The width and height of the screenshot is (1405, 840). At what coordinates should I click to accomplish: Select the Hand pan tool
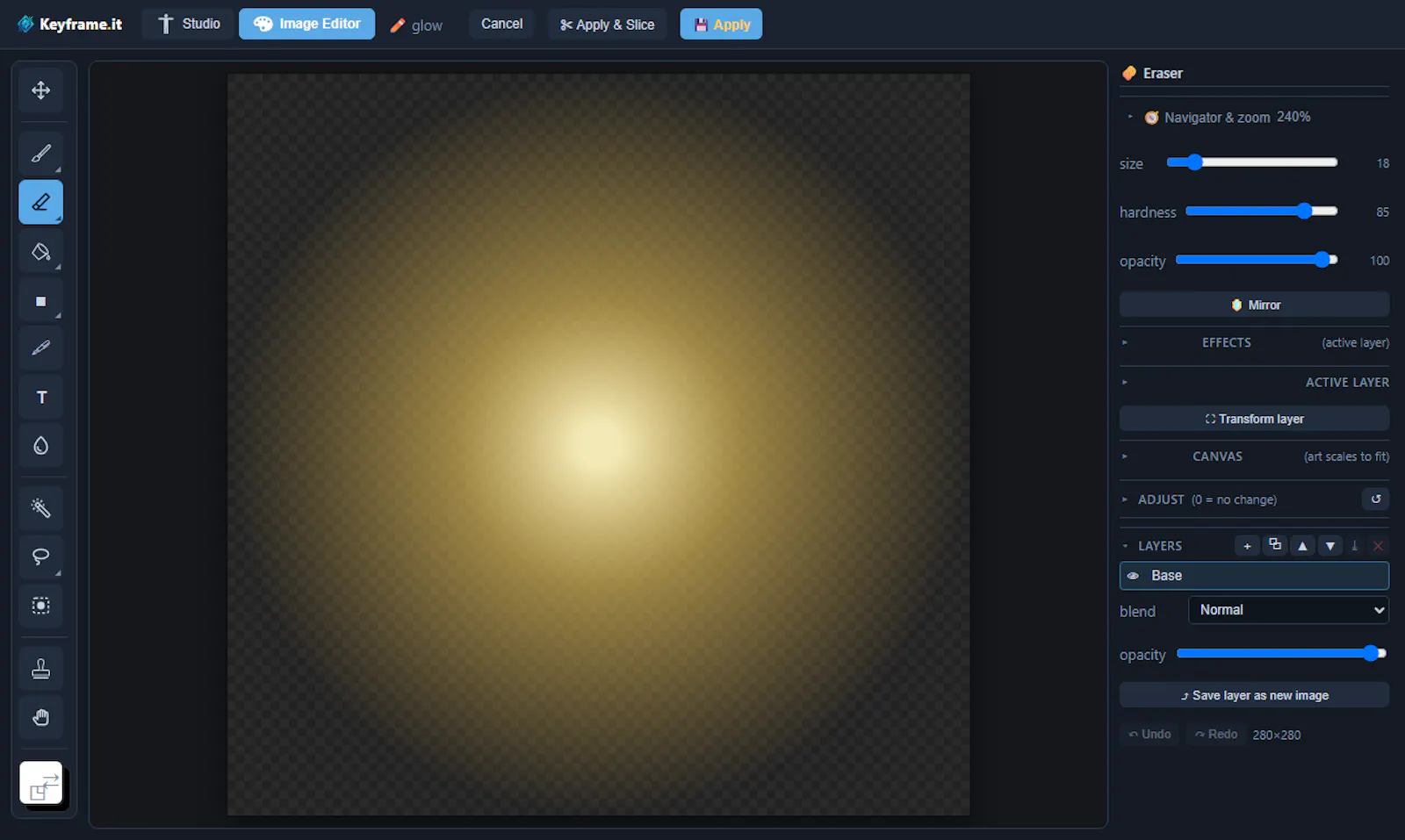click(40, 718)
